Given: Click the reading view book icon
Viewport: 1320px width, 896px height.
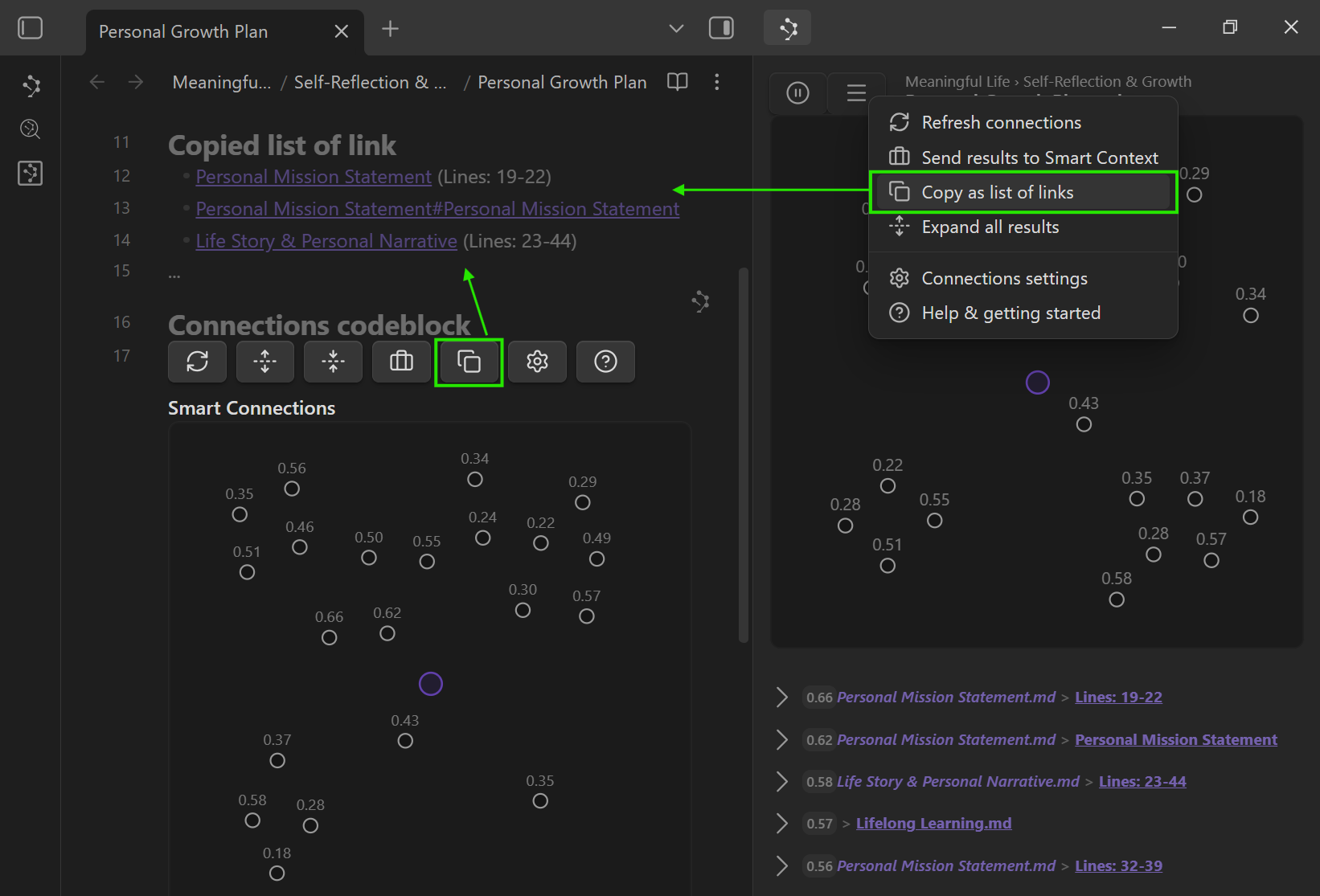Looking at the screenshot, I should [x=678, y=82].
